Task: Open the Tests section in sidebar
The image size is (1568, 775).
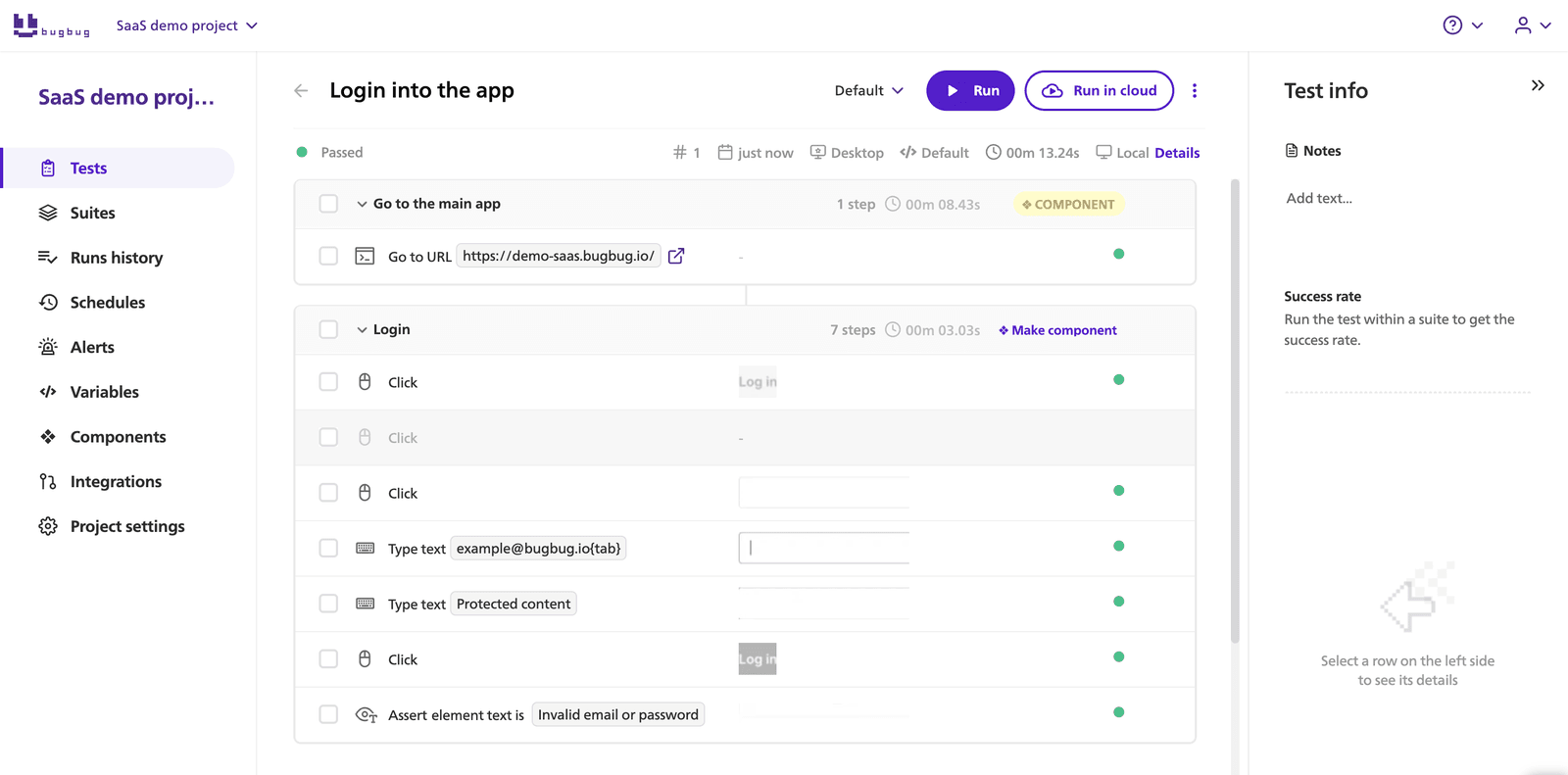Action: pos(119,168)
